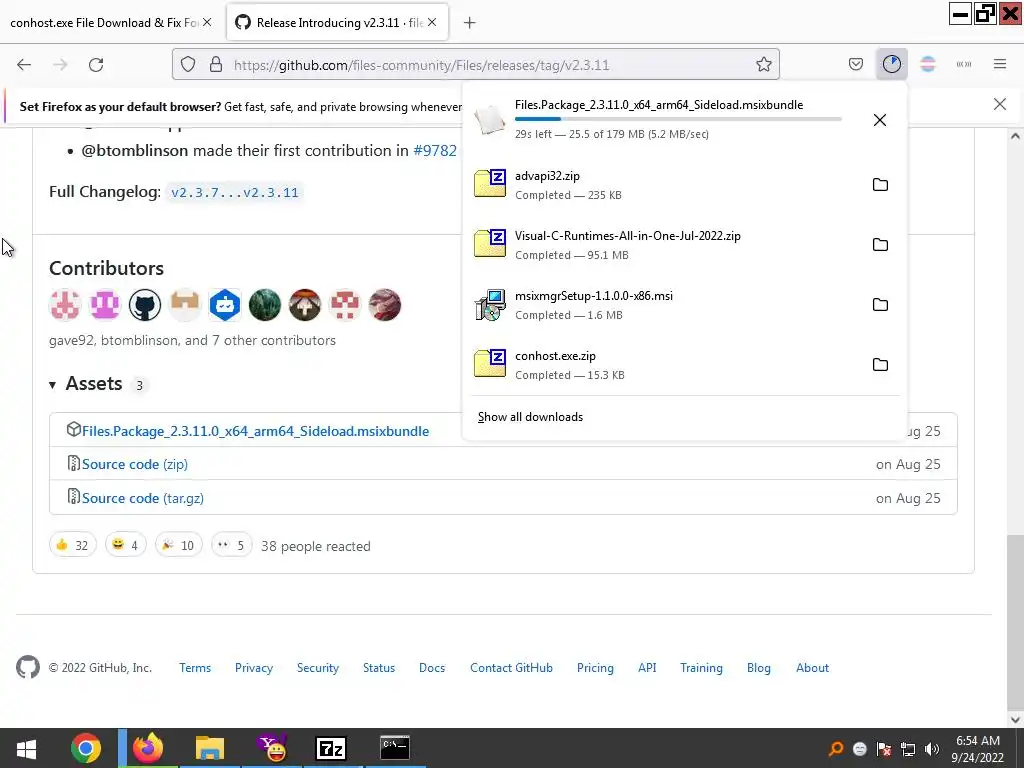
Task: Open the About footer link
Action: 812,668
